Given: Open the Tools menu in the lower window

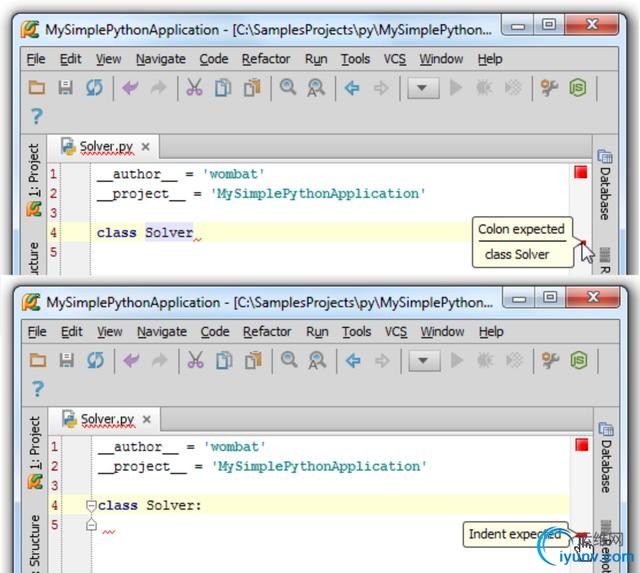Looking at the screenshot, I should 356,332.
